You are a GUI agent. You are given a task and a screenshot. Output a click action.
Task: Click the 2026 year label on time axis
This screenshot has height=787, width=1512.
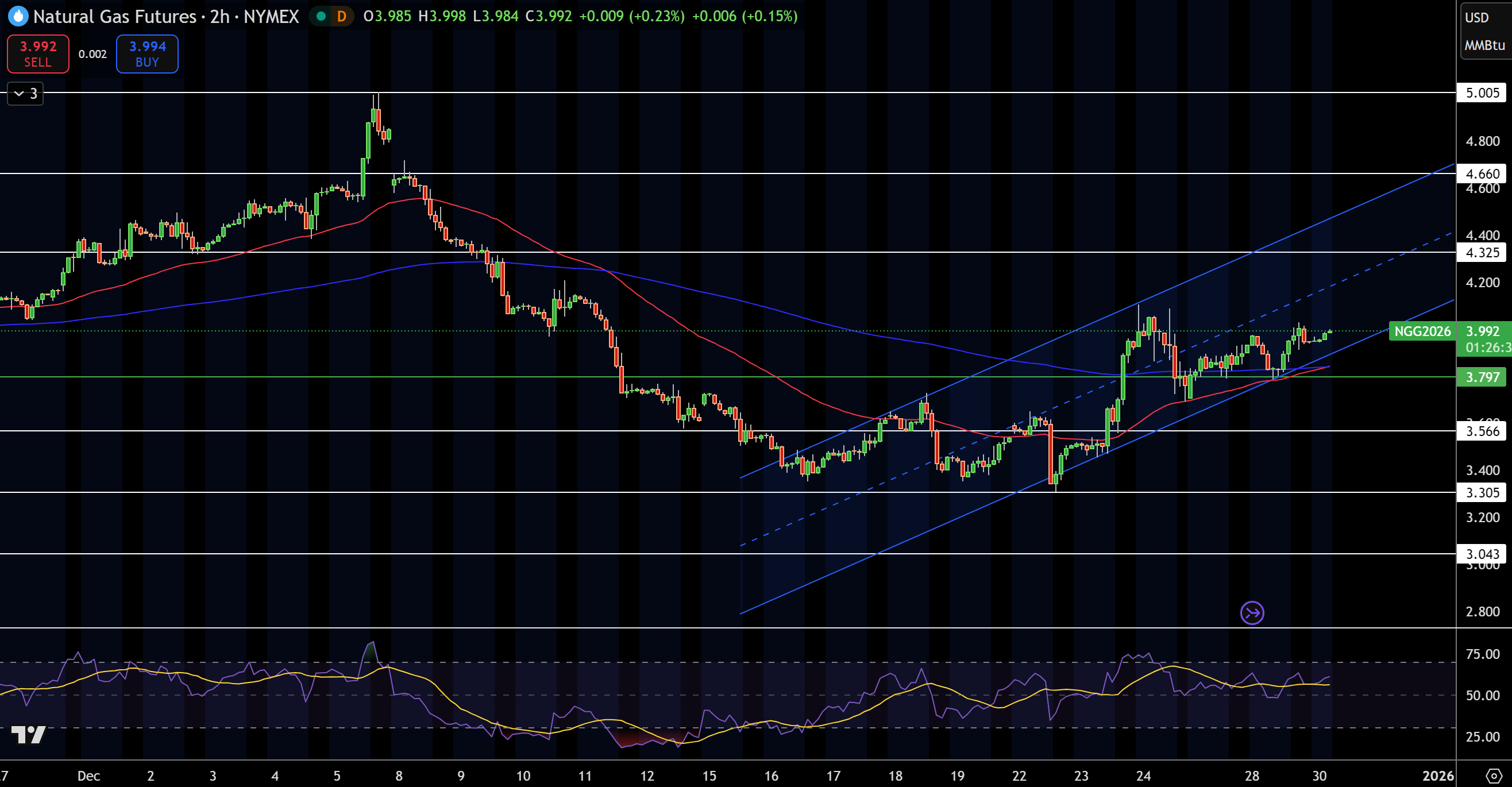(x=1437, y=776)
